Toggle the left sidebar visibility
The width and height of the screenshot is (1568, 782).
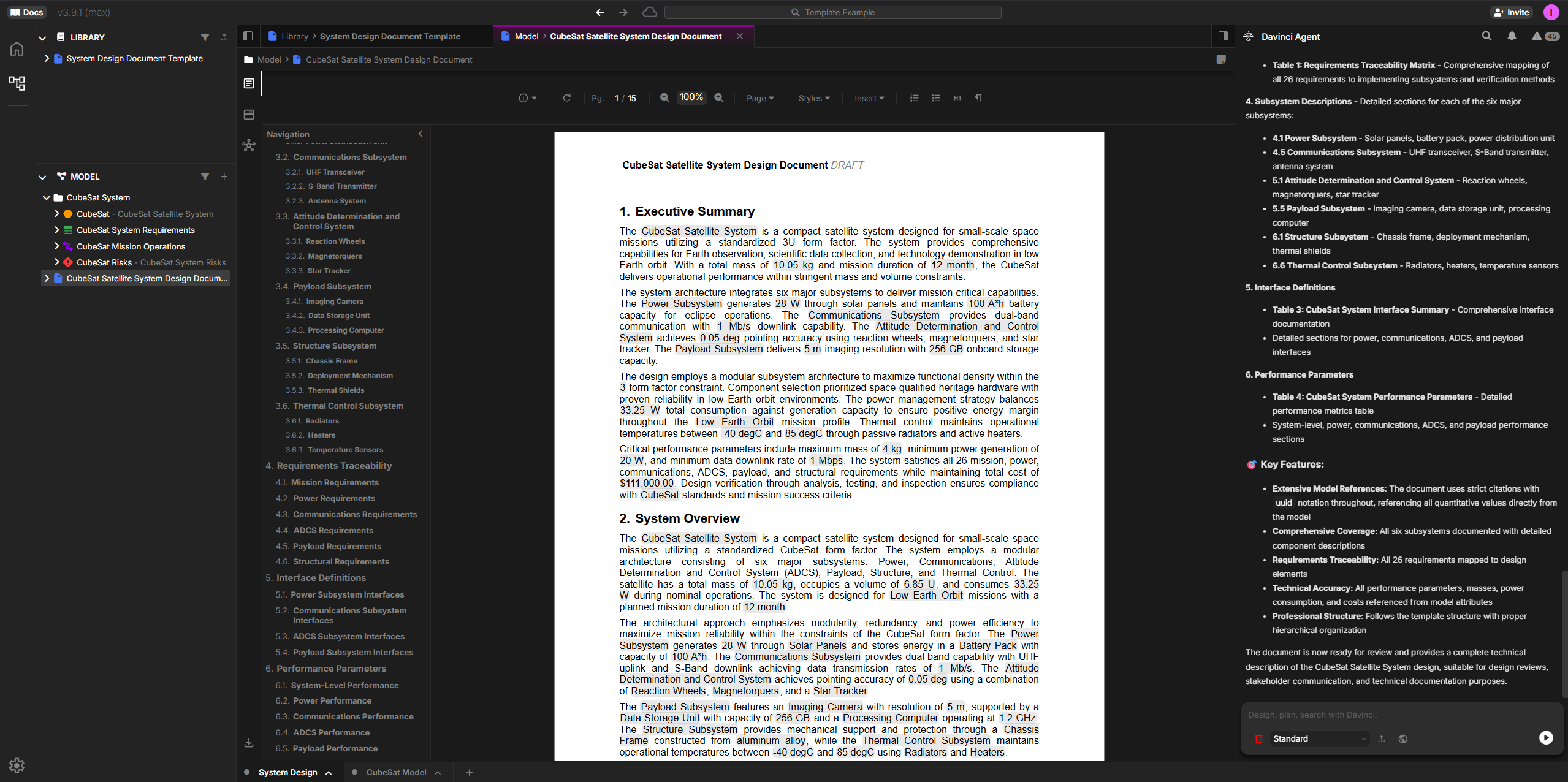pyautogui.click(x=248, y=36)
